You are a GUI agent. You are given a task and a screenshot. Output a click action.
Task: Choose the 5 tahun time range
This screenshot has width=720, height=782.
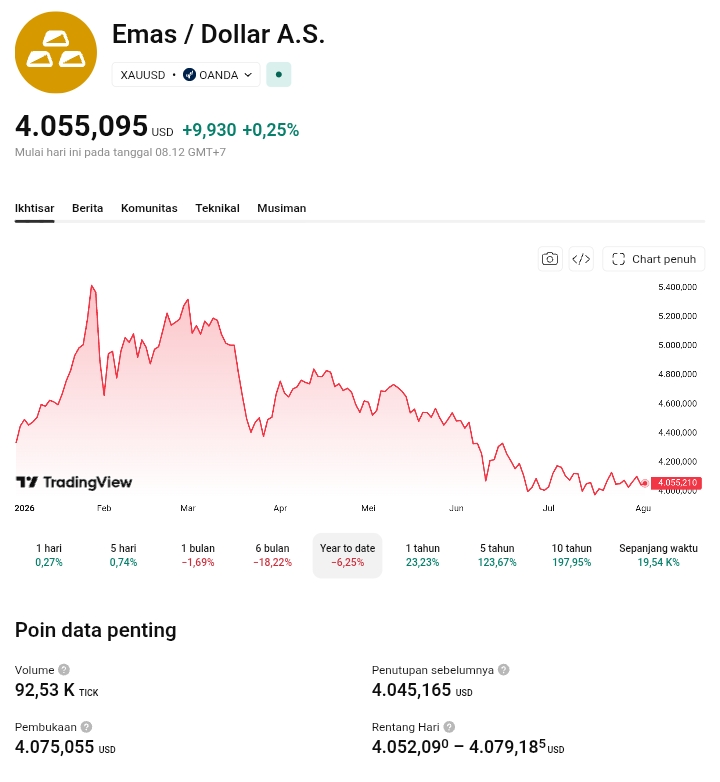pos(497,555)
